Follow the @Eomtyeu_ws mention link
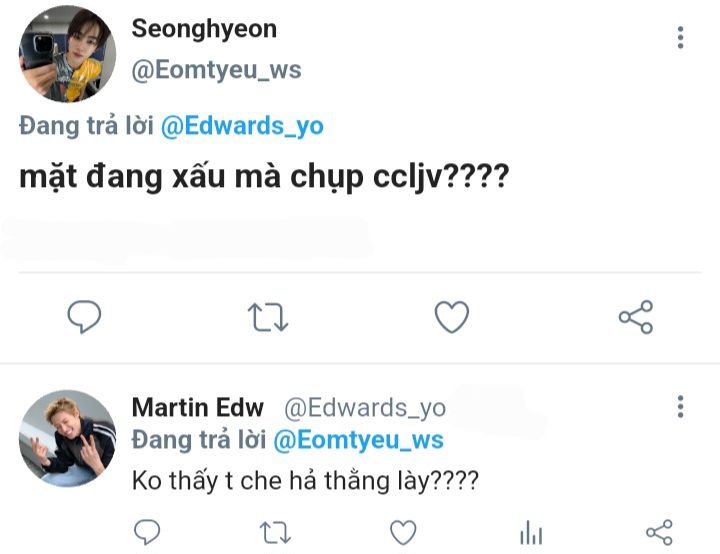Screen dimensions: 720x554 click(358, 440)
